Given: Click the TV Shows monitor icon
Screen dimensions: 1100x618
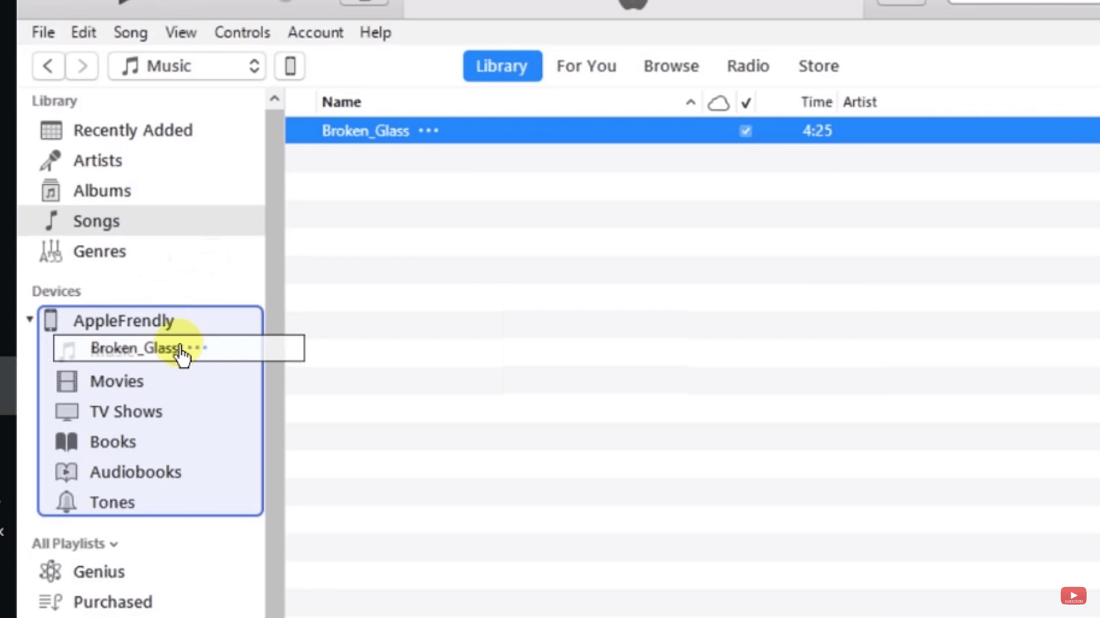Looking at the screenshot, I should click(67, 412).
